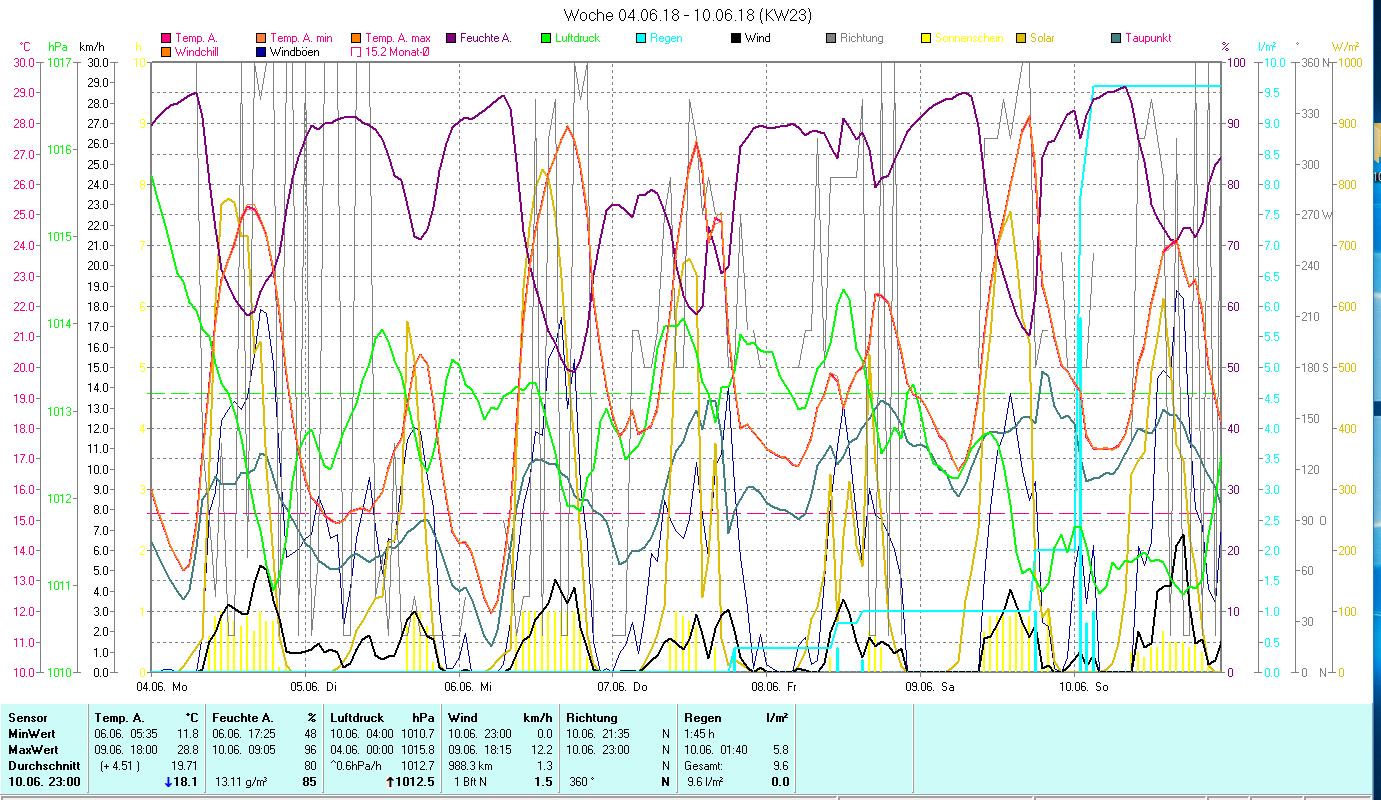The width and height of the screenshot is (1381, 800).
Task: Select the Temp. A. min legend color box
Action: 262,38
